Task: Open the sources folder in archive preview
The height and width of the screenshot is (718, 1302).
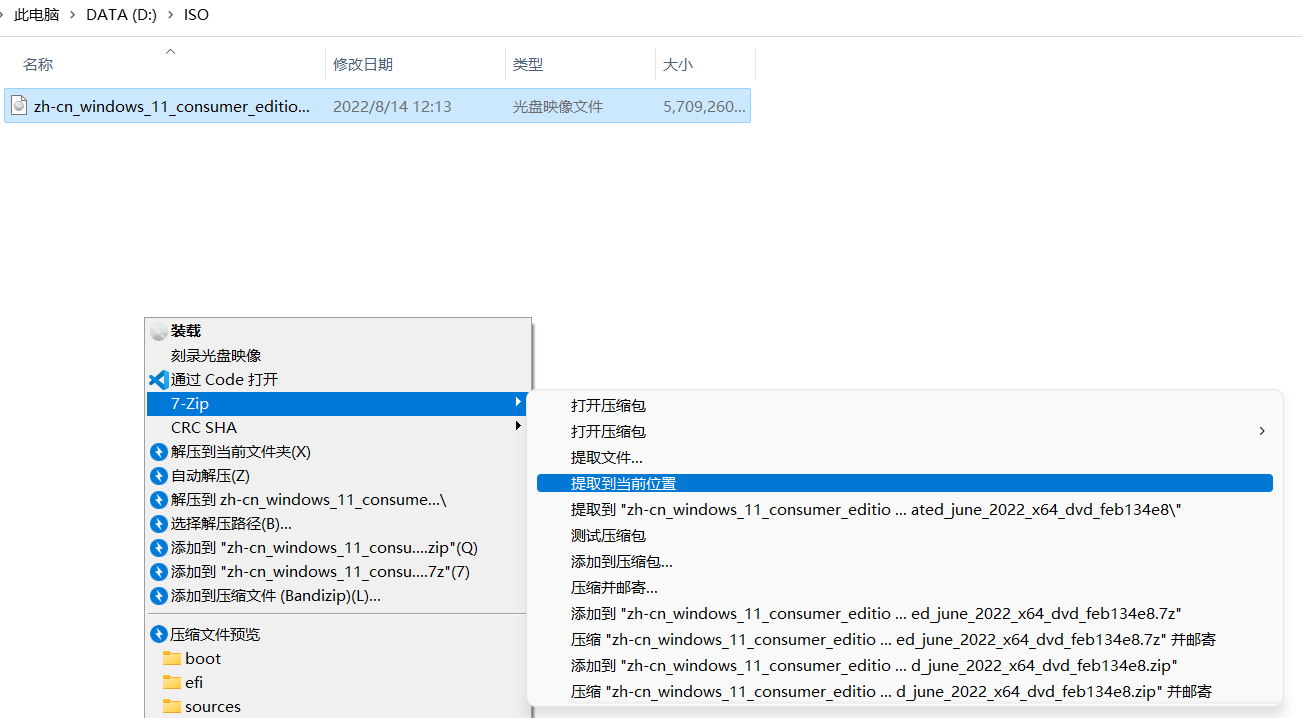Action: point(212,706)
